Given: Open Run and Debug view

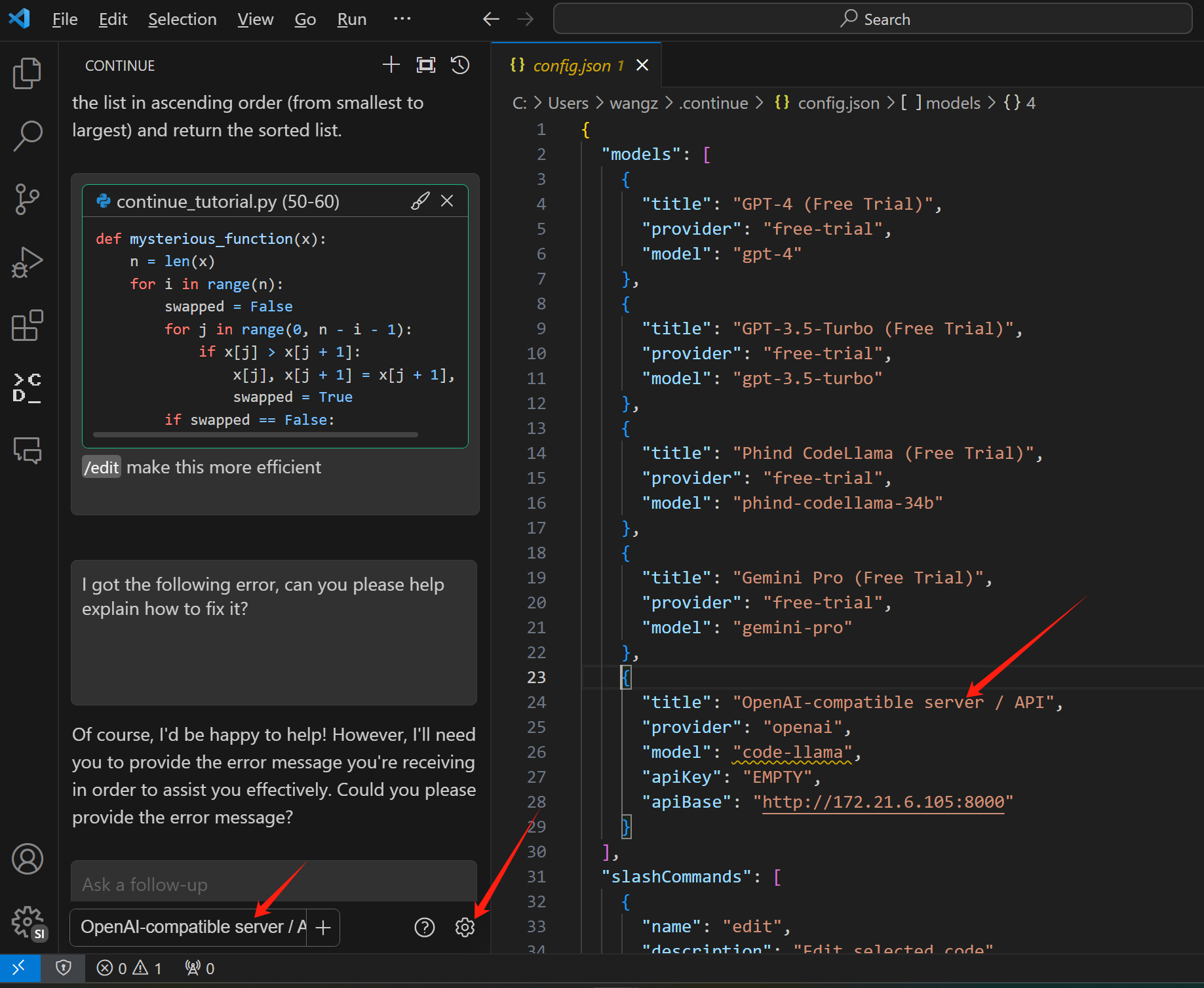Looking at the screenshot, I should (27, 263).
